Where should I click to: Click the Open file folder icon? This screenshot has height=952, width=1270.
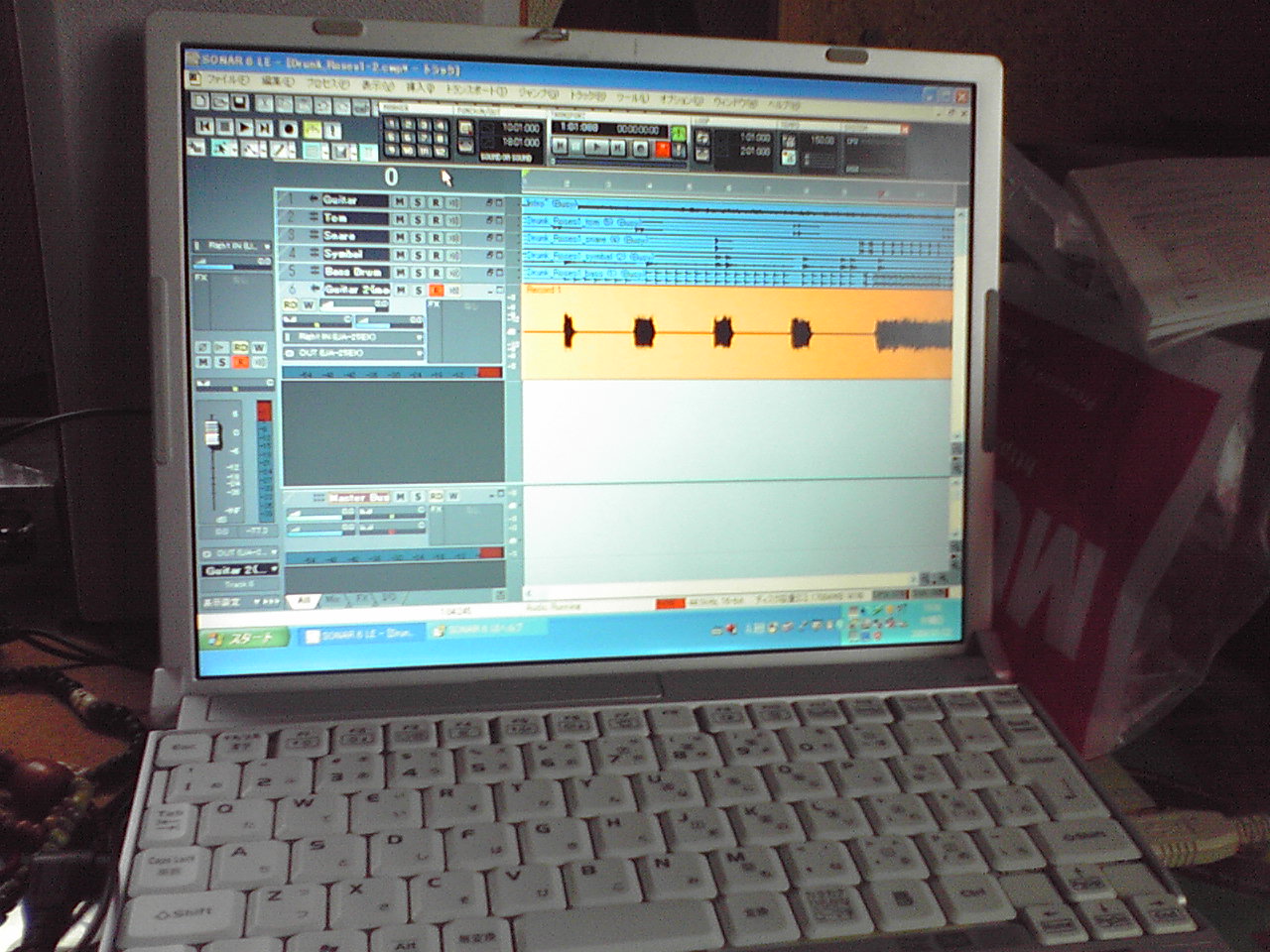tap(218, 101)
